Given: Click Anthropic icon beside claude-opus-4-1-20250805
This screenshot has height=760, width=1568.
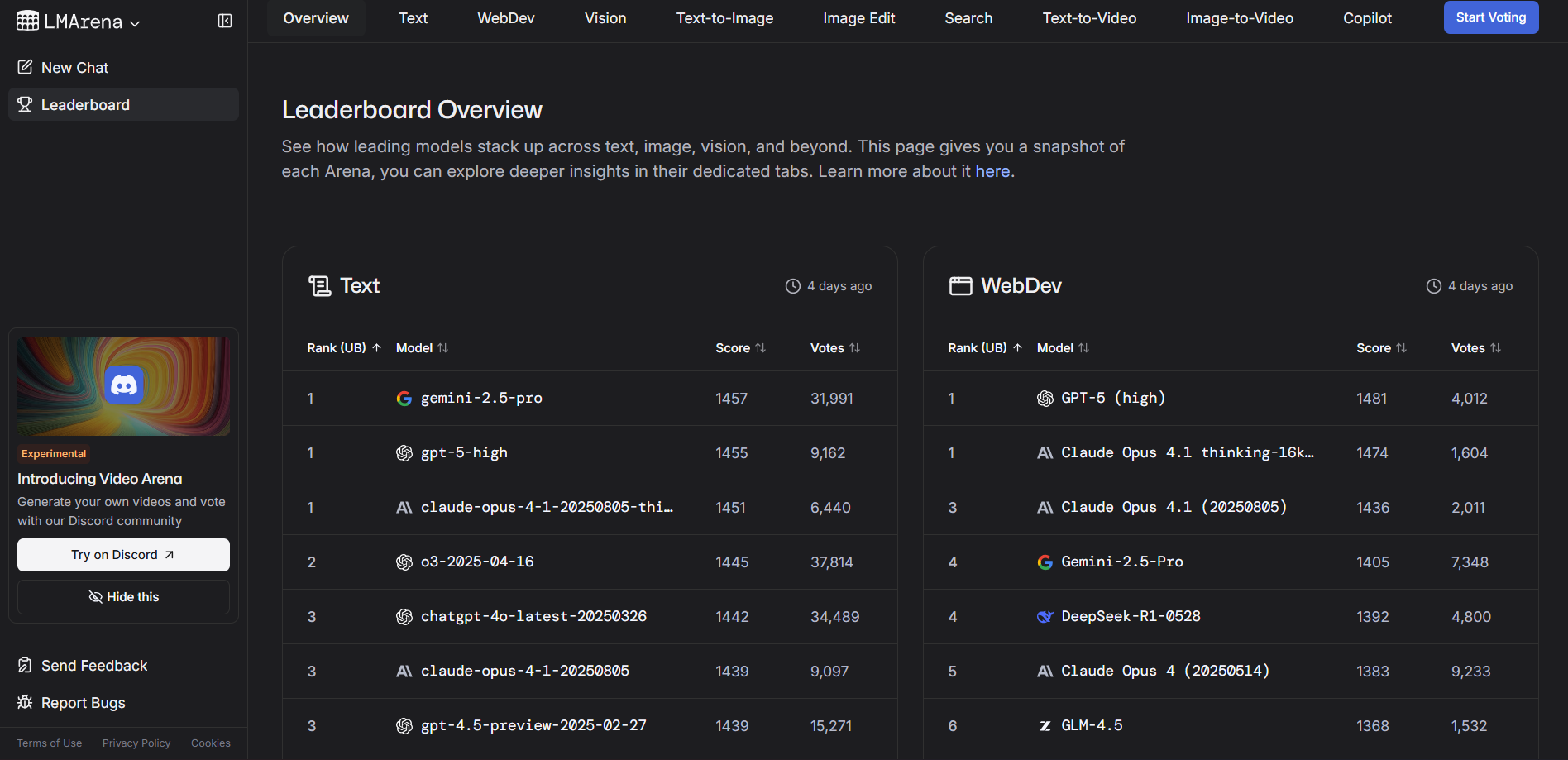Looking at the screenshot, I should click(404, 672).
